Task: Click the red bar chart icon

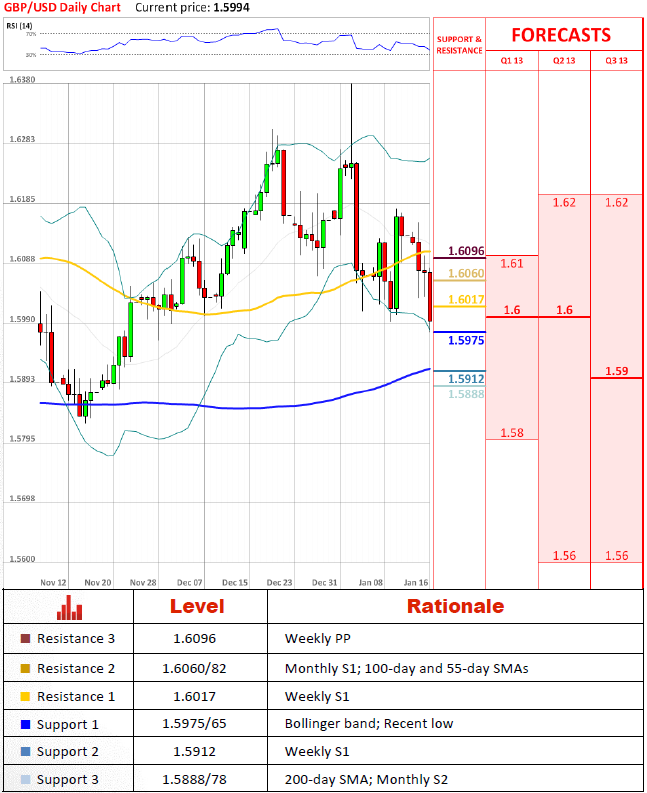Action: (69, 607)
